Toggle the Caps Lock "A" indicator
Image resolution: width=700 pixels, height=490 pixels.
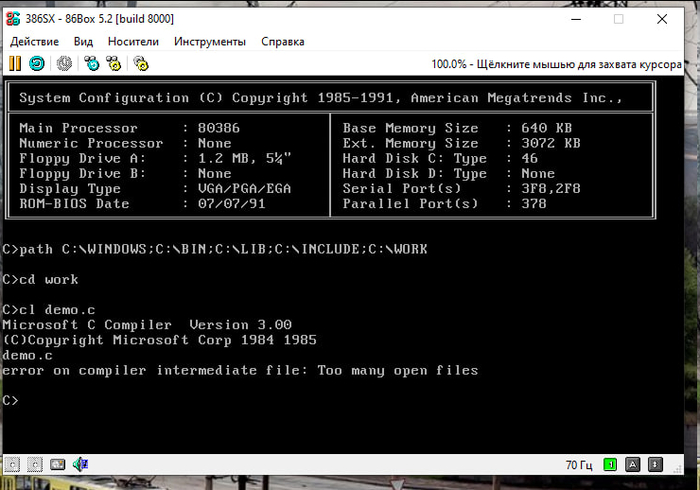click(633, 464)
